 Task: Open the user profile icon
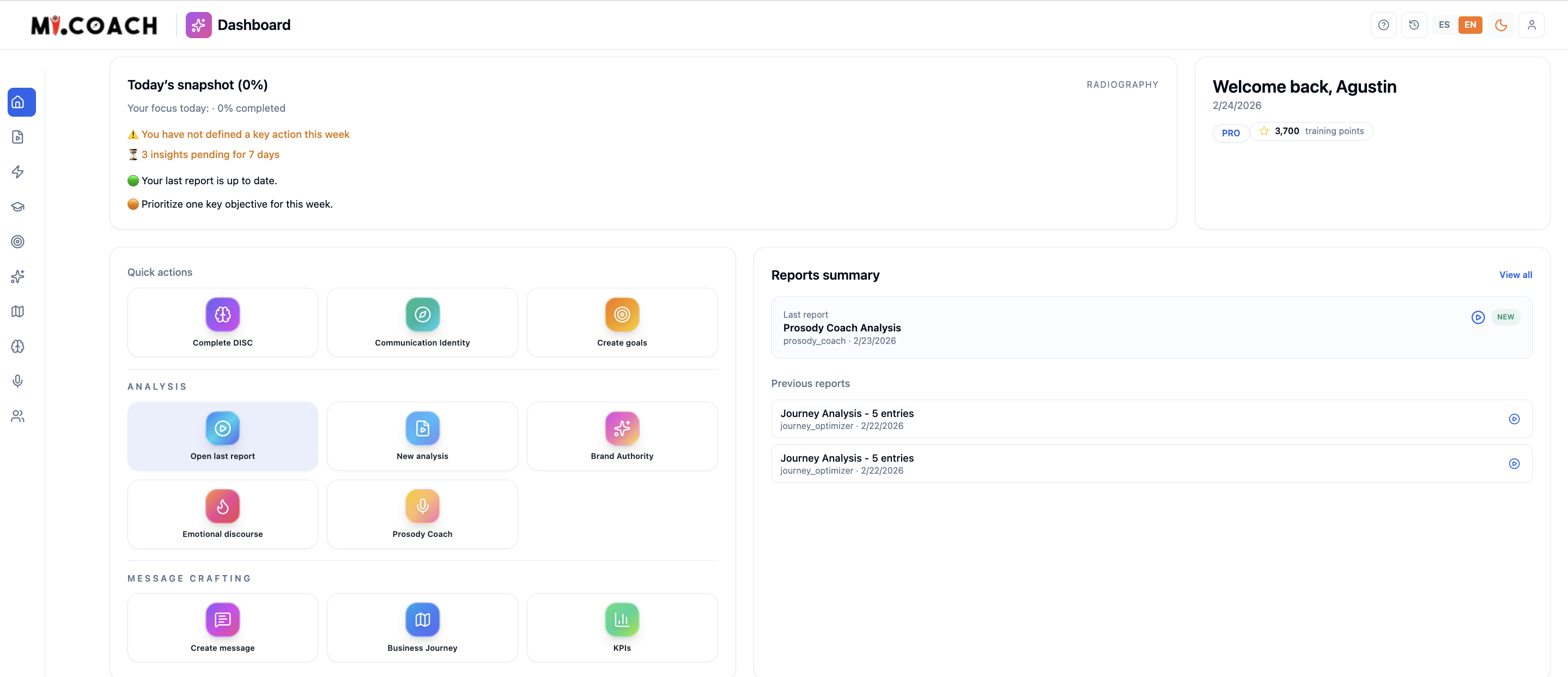[x=1532, y=25]
